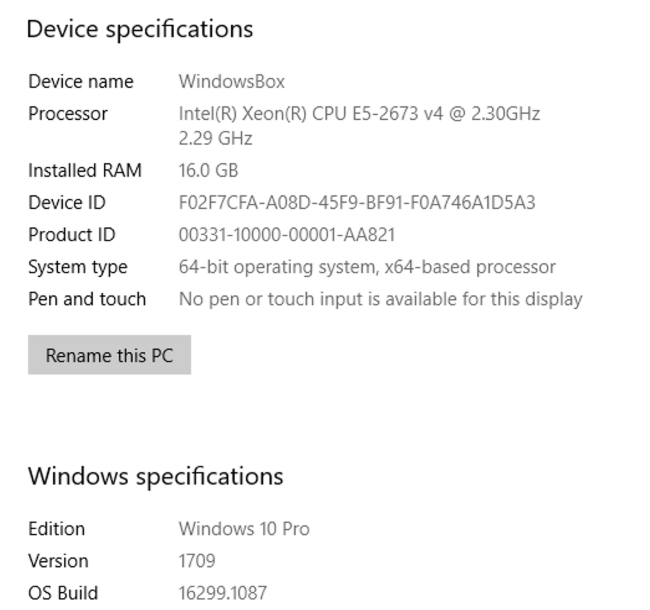This screenshot has width=650, height=610.
Task: Click the Product ID value 00331-10000-00001-AA821
Action: pos(286,235)
